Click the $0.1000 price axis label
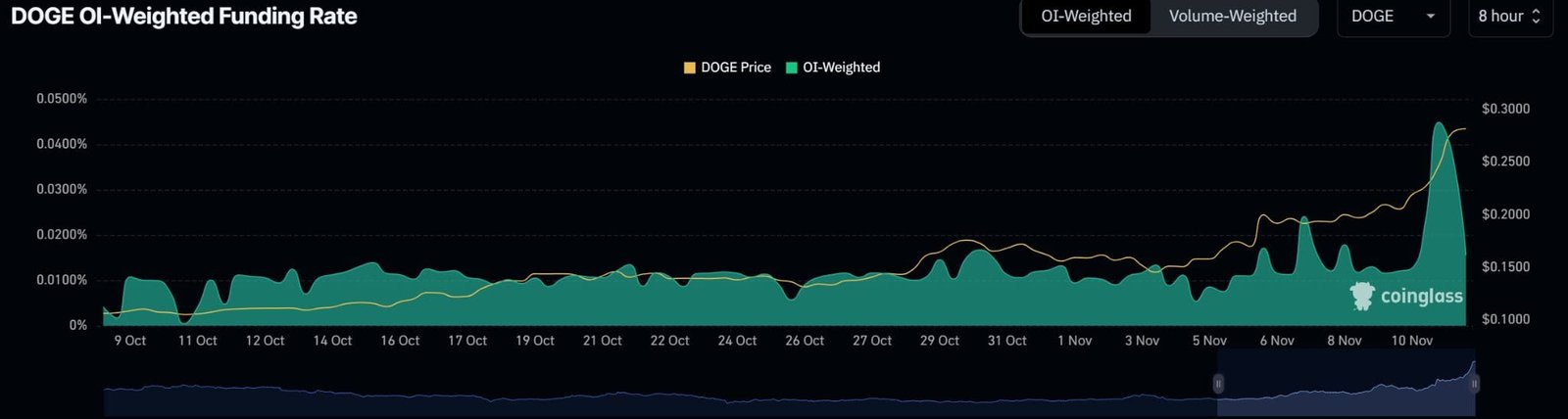This screenshot has height=419, width=1568. pyautogui.click(x=1505, y=319)
